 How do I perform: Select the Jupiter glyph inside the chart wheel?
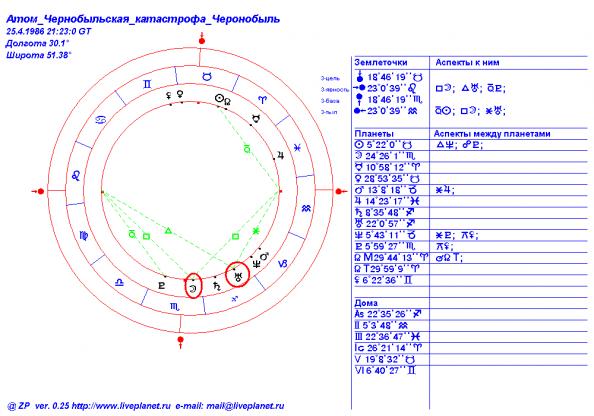click(281, 155)
